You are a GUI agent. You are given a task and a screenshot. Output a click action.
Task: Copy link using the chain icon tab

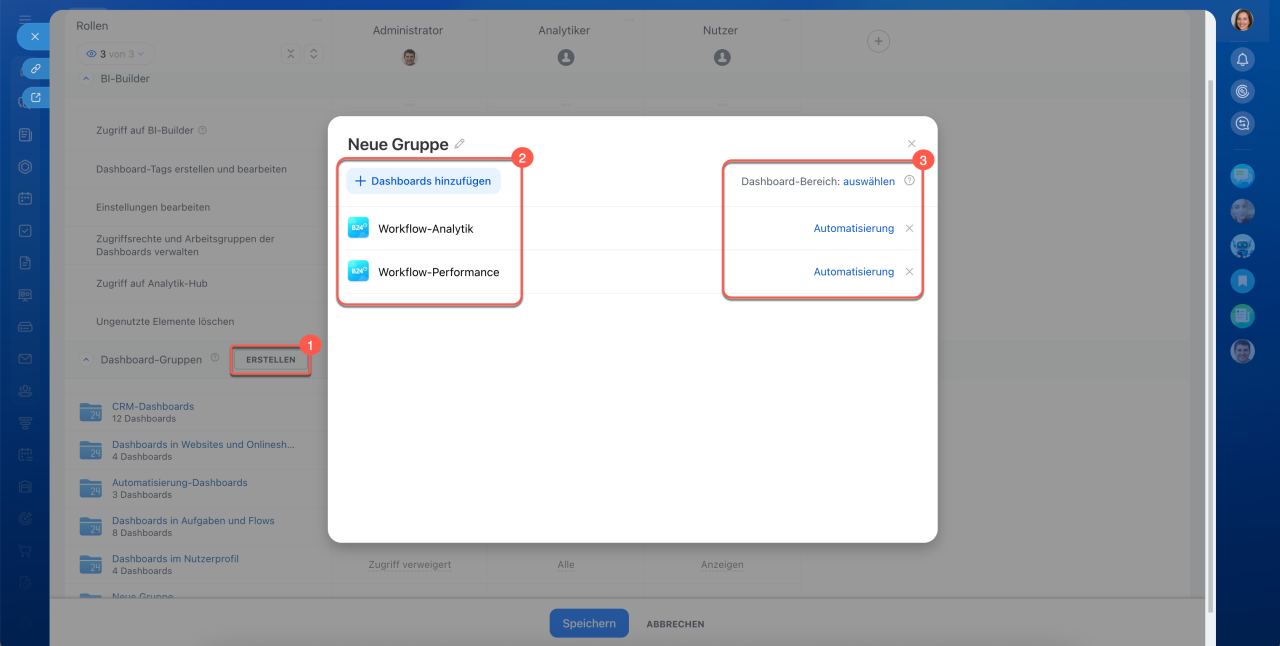(36, 68)
